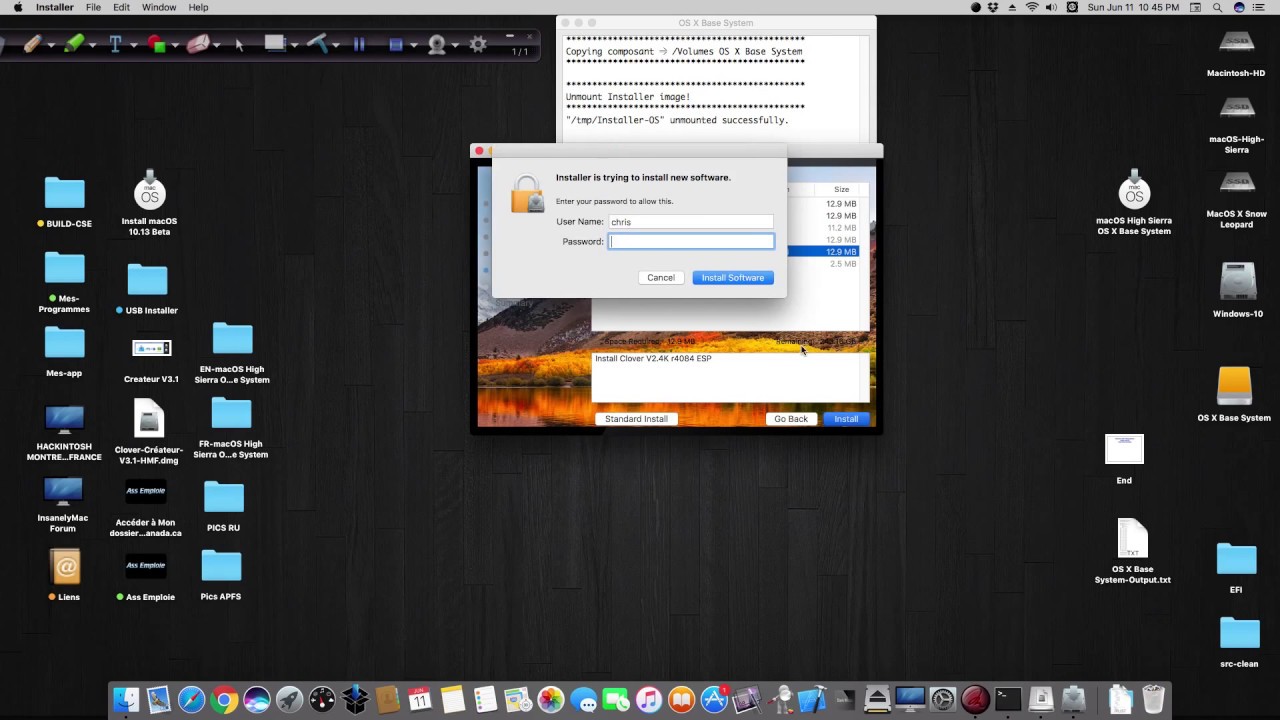Click the wiper clear-annotations tool
The height and width of the screenshot is (720, 1280).
point(318,44)
